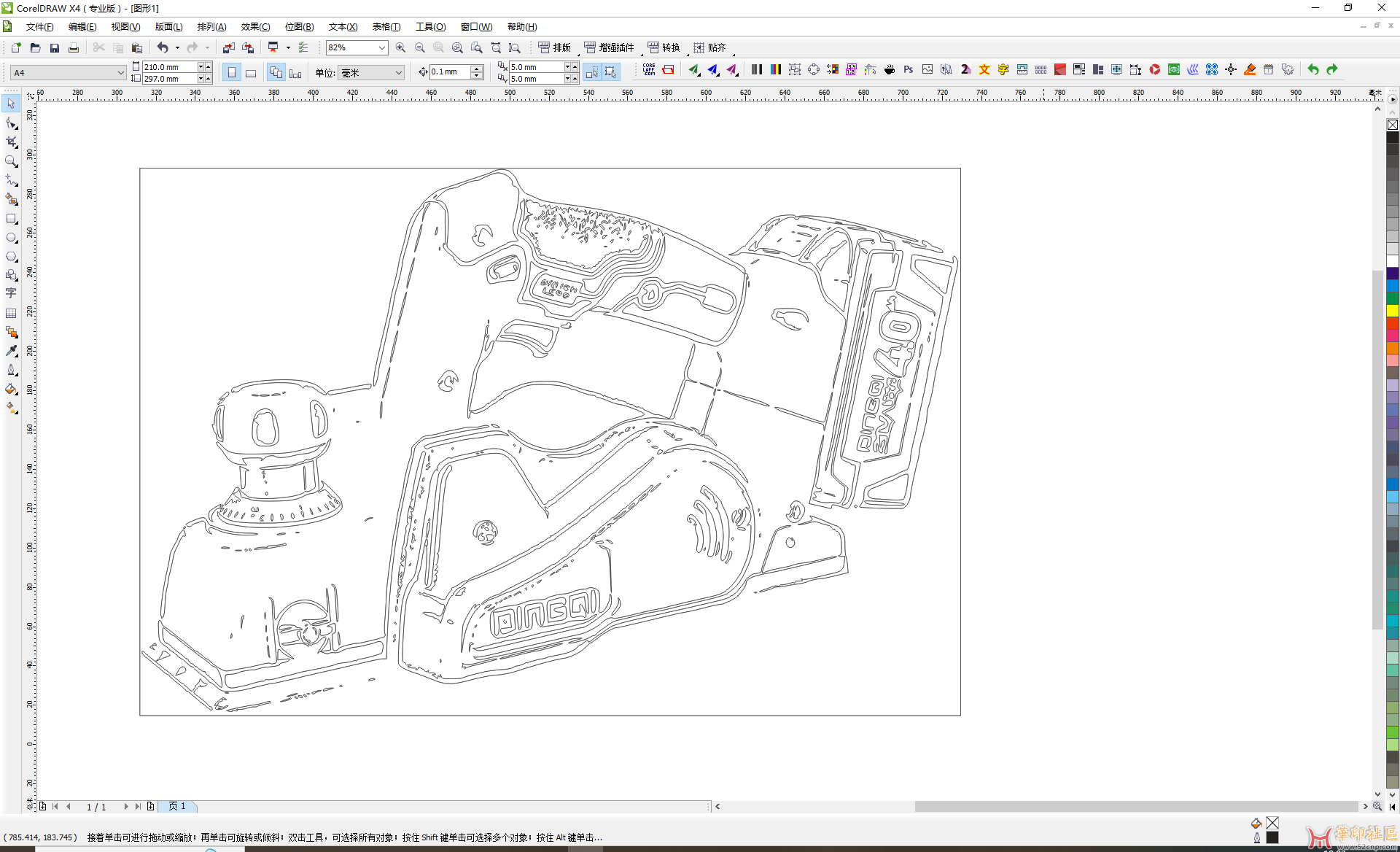The width and height of the screenshot is (1400, 852).
Task: Select the 页 1 page tab
Action: pyautogui.click(x=177, y=806)
